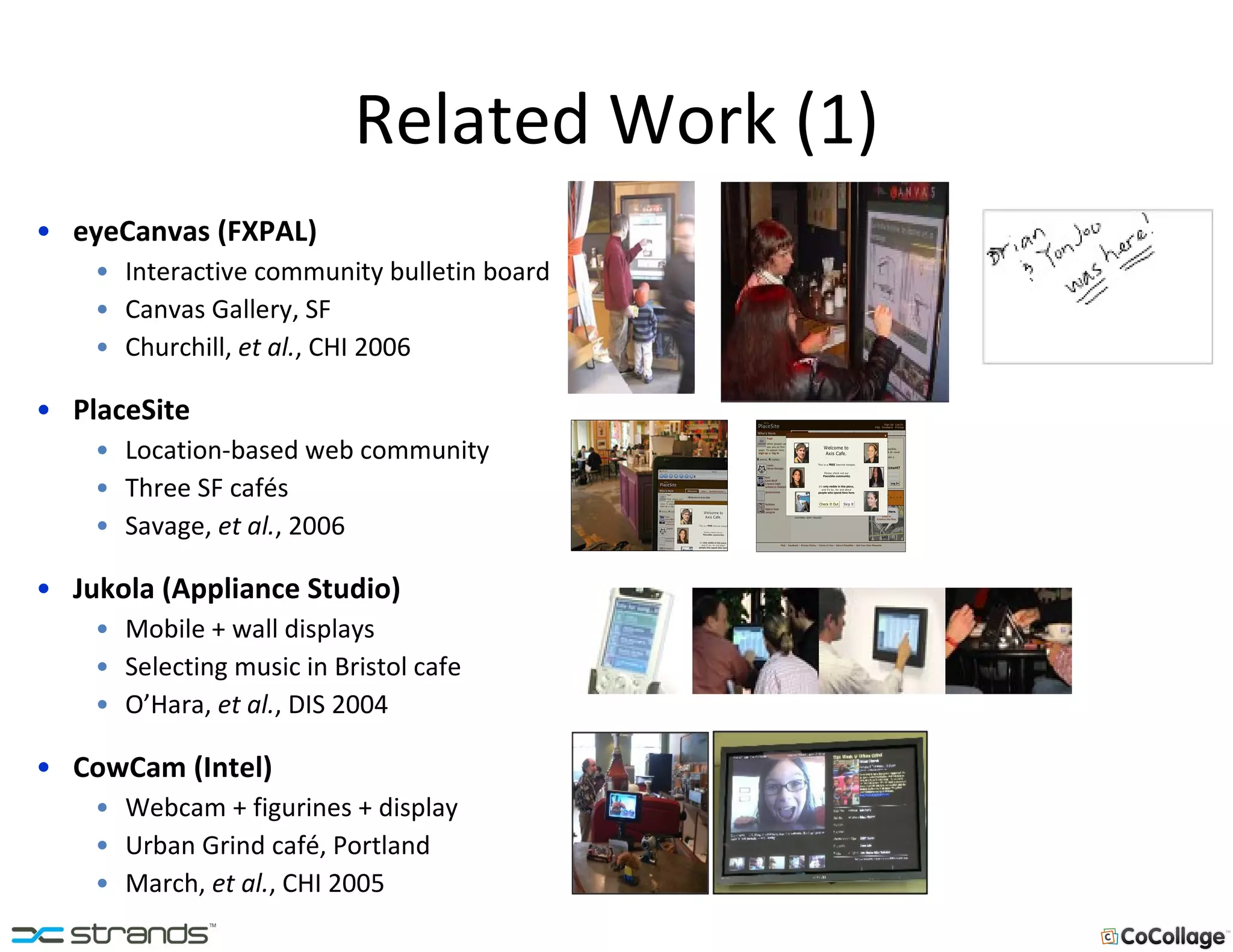The image size is (1233, 952).
Task: Select the "Canvas Gallery, SF" bullet
Action: pos(228,310)
